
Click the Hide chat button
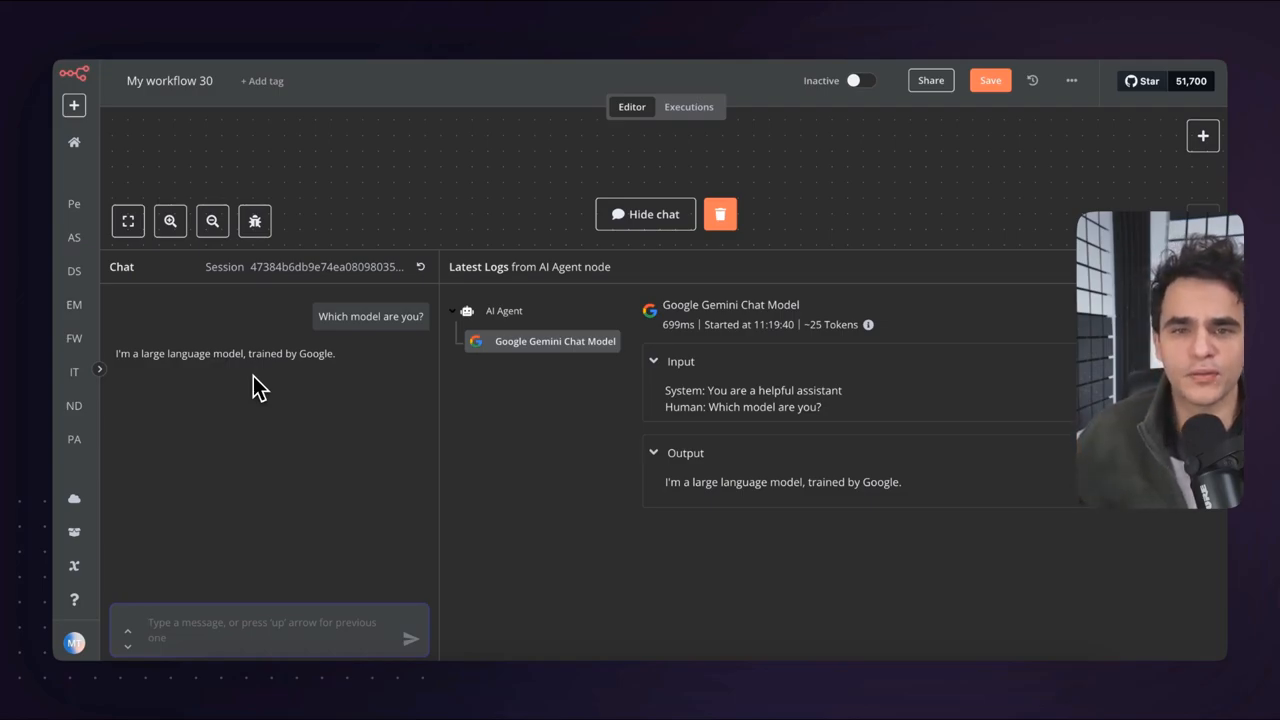(x=646, y=214)
